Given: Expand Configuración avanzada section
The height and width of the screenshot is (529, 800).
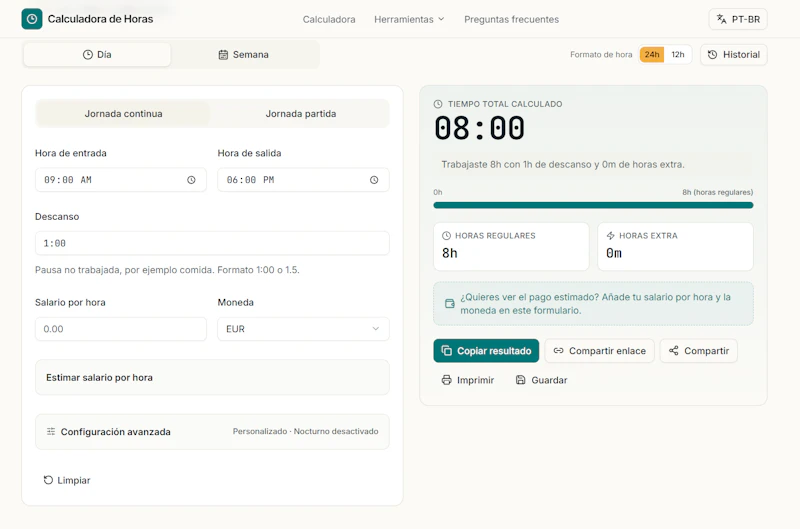Looking at the screenshot, I should point(212,432).
